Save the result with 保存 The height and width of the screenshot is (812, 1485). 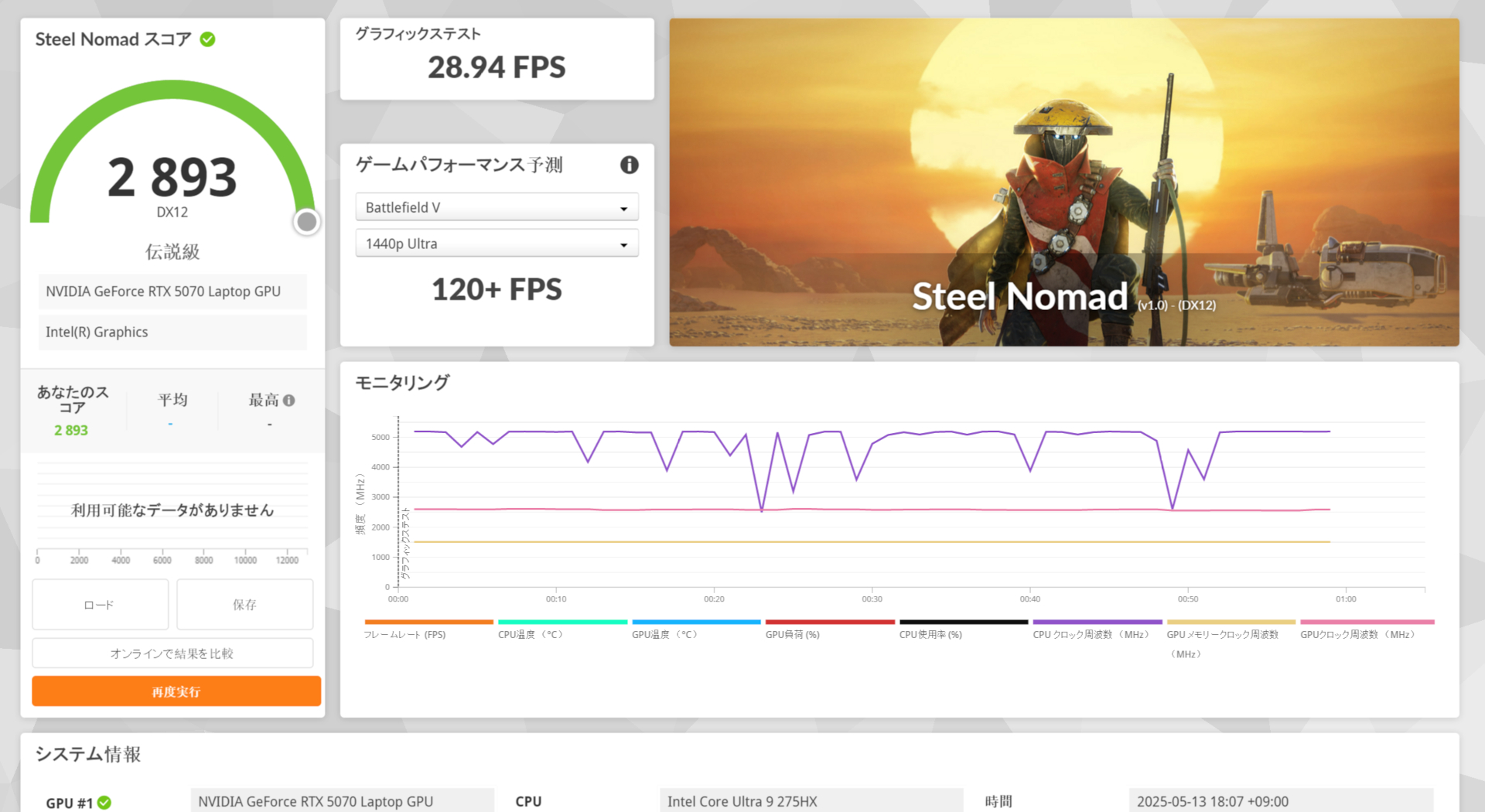pos(244,605)
